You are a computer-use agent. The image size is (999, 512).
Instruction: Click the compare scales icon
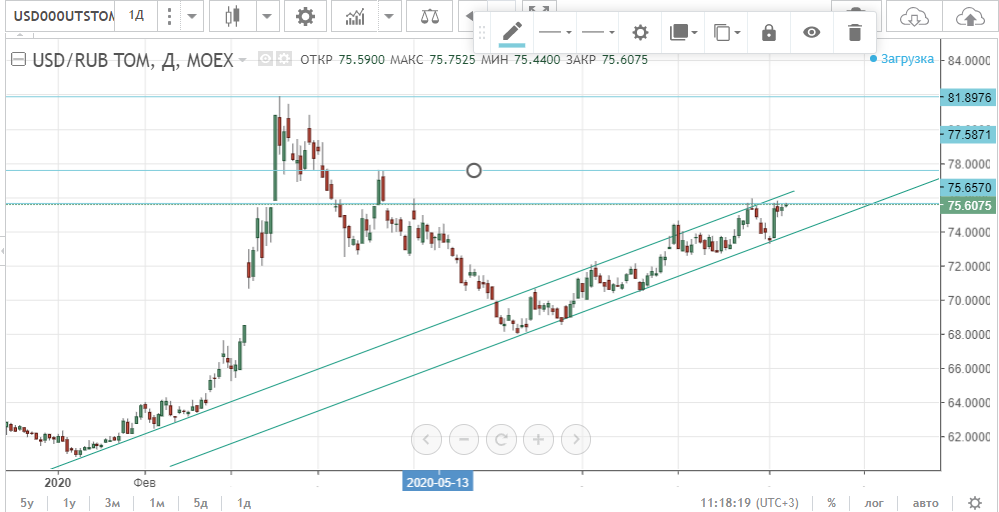(431, 17)
